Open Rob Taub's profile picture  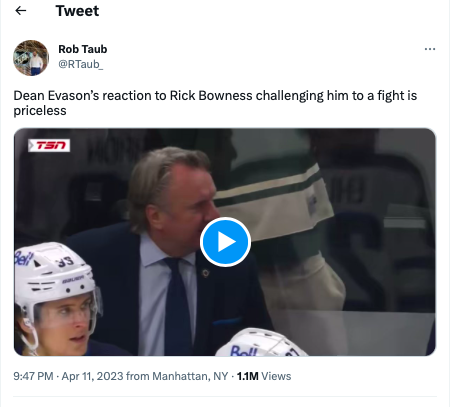(x=31, y=58)
